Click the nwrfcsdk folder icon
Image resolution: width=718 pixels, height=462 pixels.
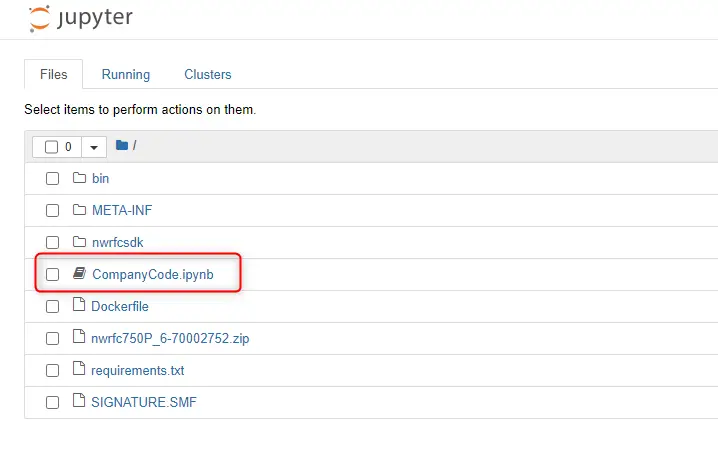[x=79, y=241]
